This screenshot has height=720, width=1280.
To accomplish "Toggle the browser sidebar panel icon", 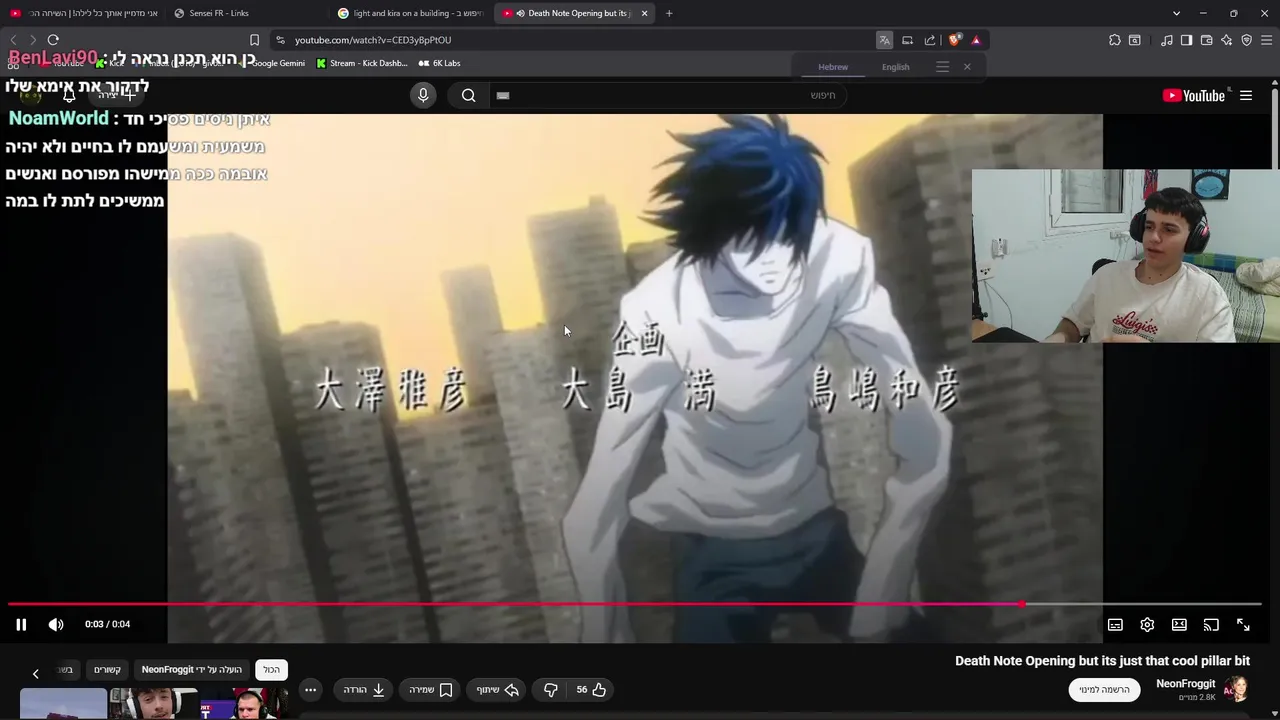I will tap(1186, 40).
